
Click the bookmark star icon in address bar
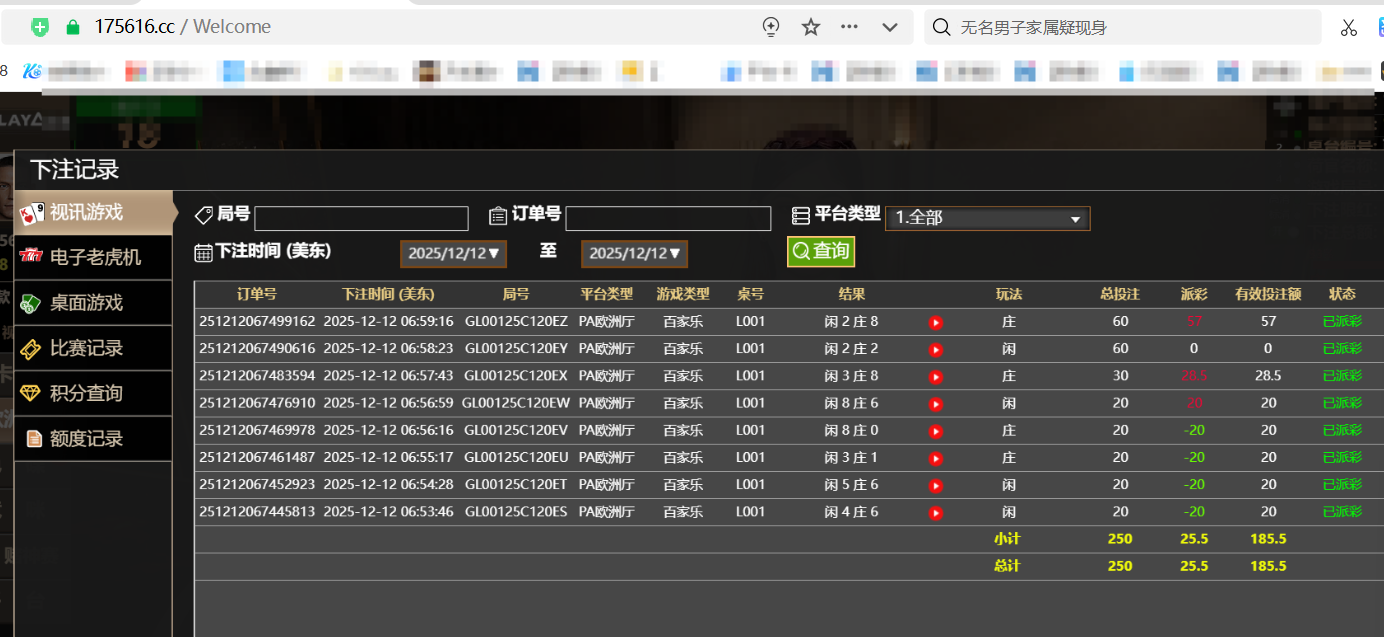pos(810,27)
